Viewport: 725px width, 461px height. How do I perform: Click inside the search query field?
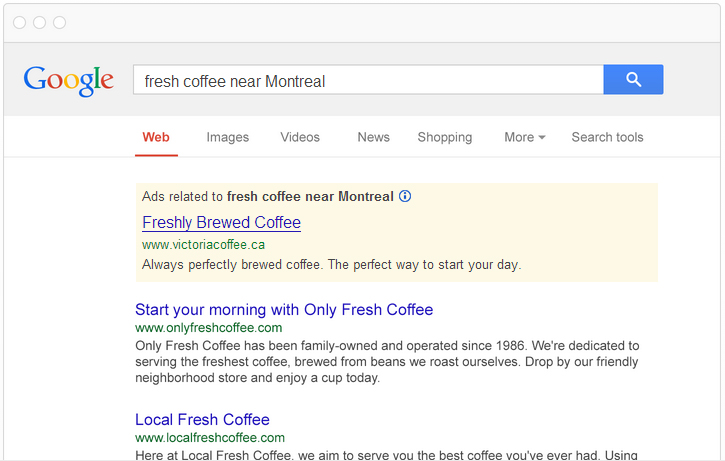pyautogui.click(x=369, y=80)
